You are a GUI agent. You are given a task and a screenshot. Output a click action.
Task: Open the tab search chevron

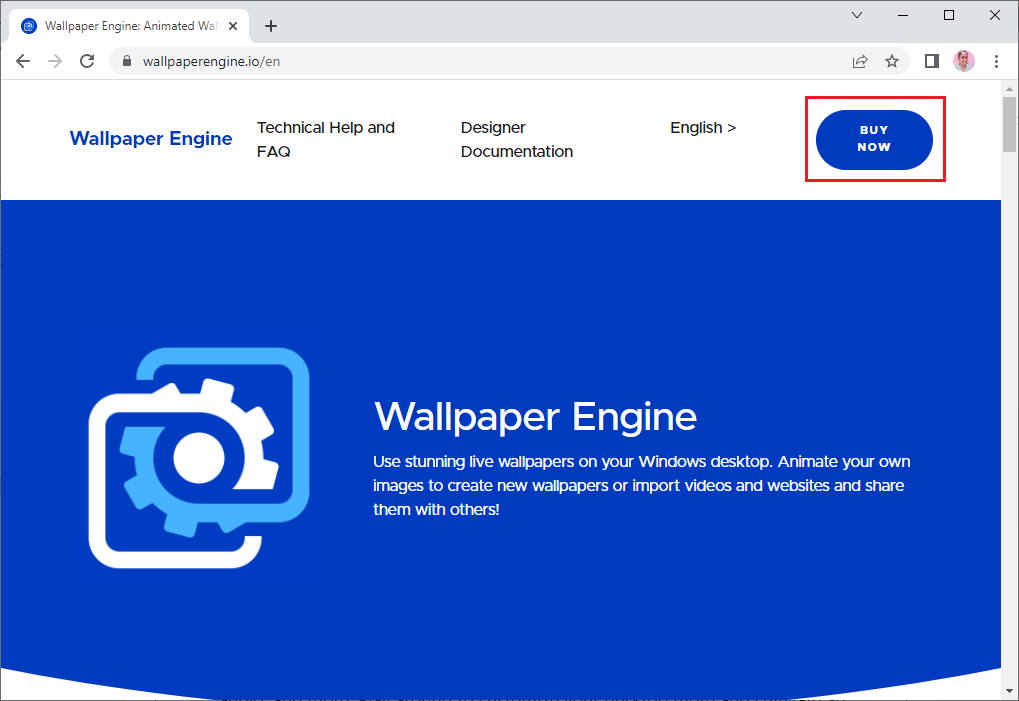tap(857, 15)
